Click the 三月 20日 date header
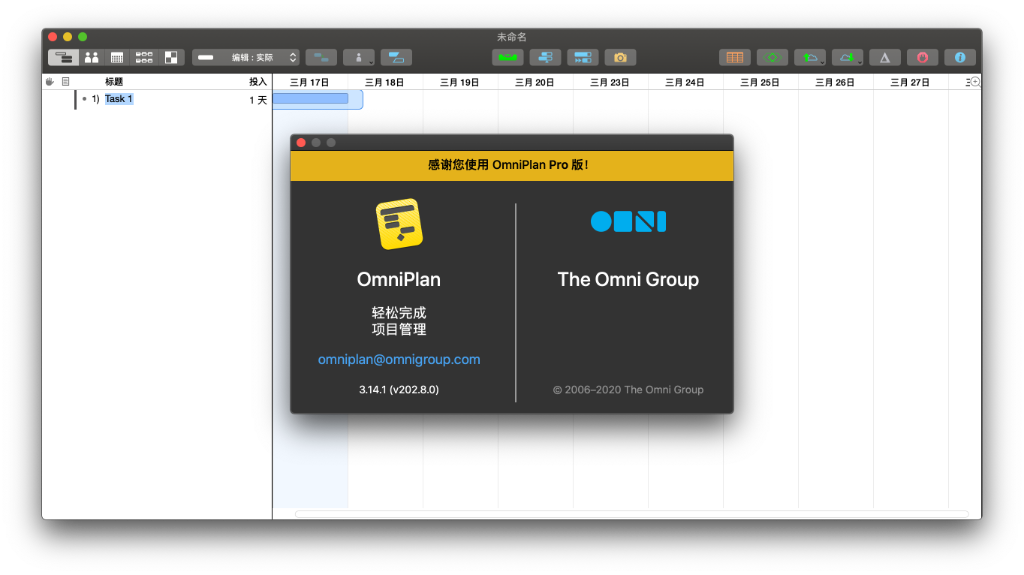Viewport: 1024px width, 575px height. click(535, 82)
